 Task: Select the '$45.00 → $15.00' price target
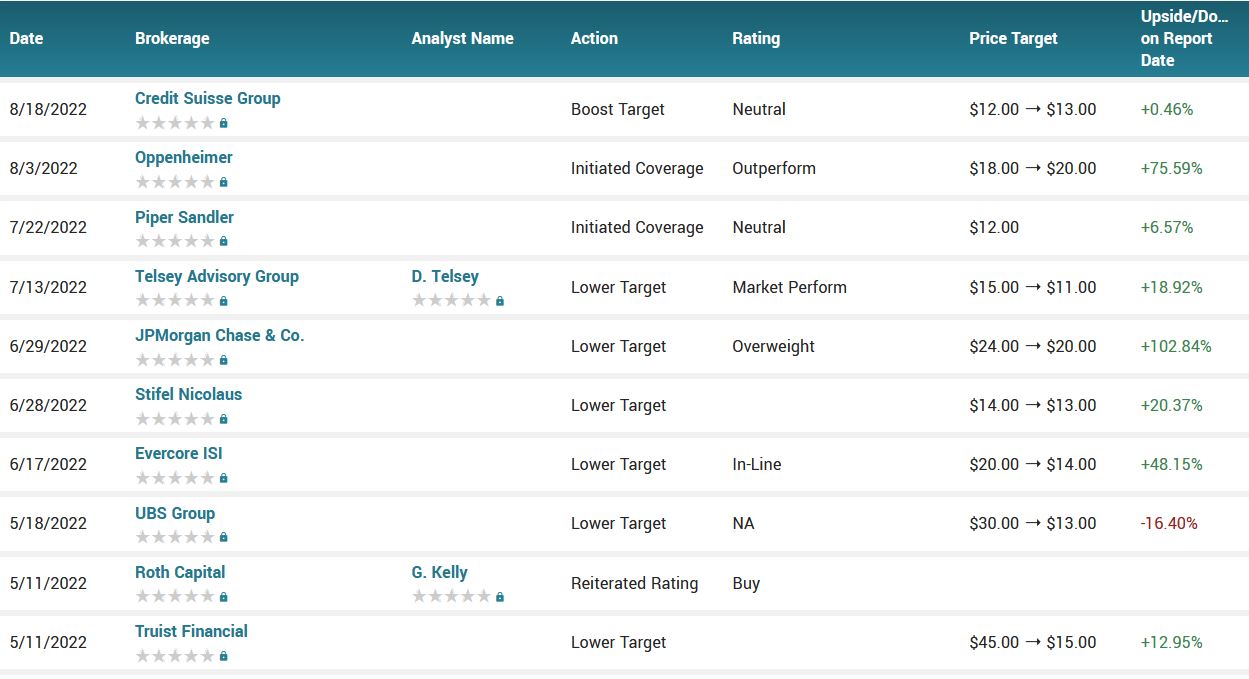(1033, 642)
